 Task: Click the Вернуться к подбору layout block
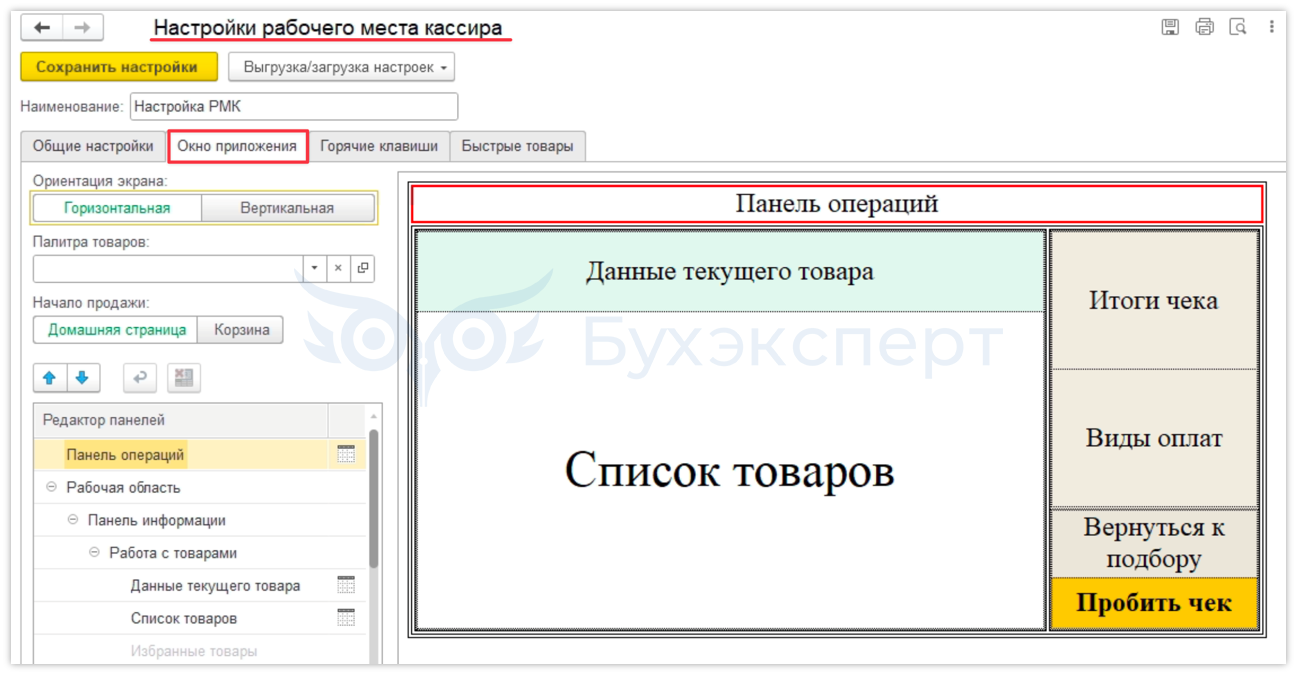click(x=1154, y=543)
